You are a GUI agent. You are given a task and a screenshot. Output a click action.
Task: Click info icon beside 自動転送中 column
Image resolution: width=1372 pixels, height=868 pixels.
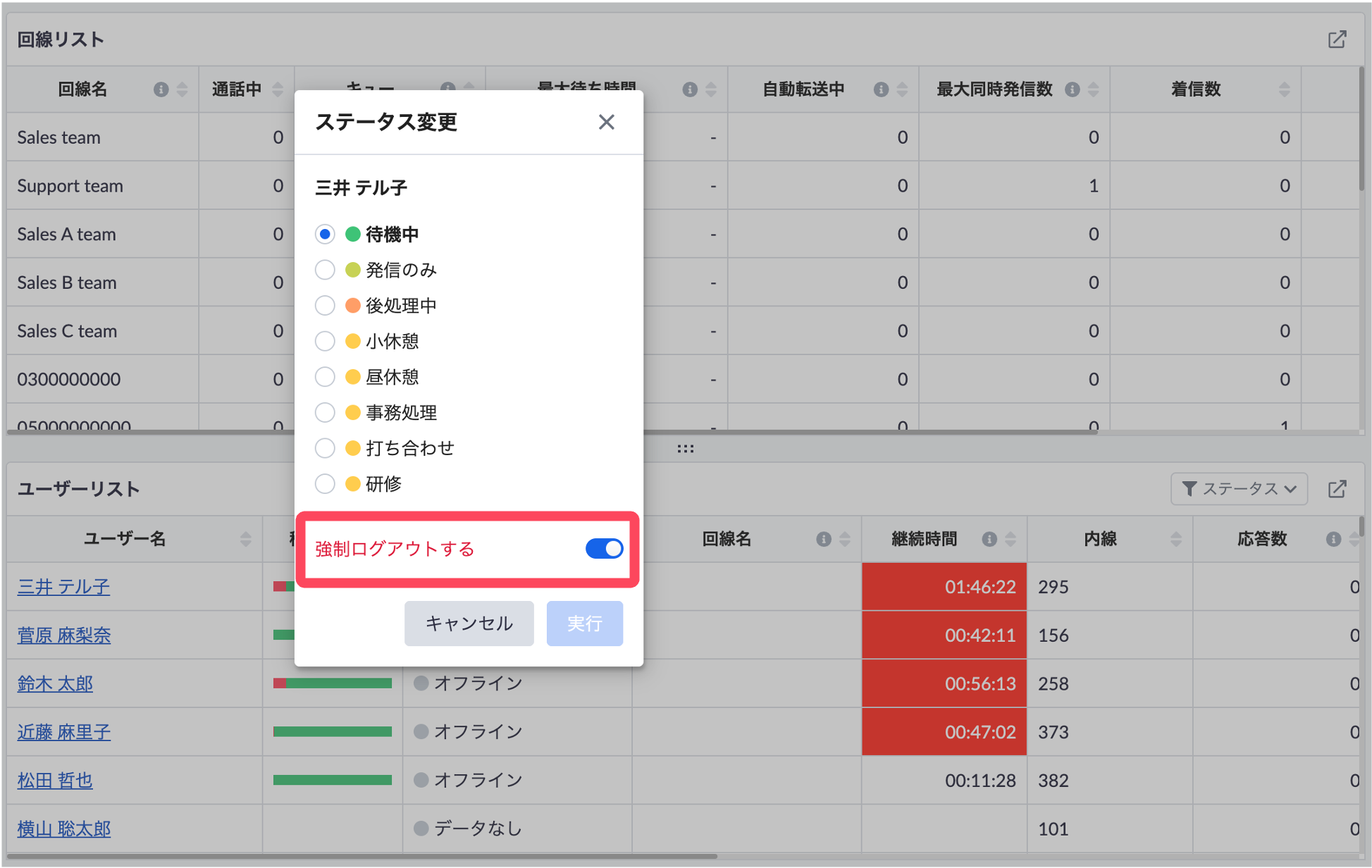pos(881,89)
